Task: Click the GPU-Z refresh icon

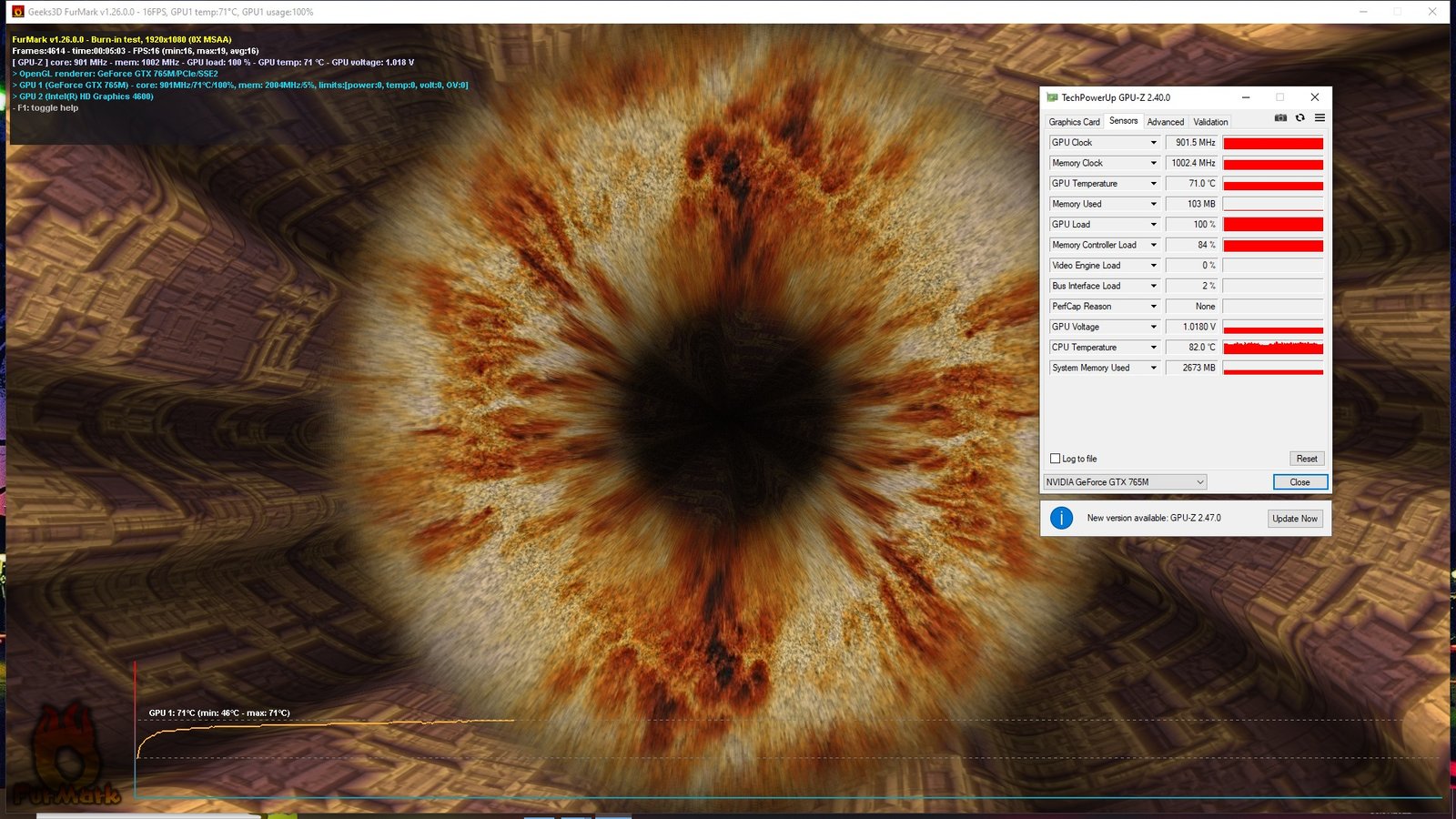Action: 1300,118
